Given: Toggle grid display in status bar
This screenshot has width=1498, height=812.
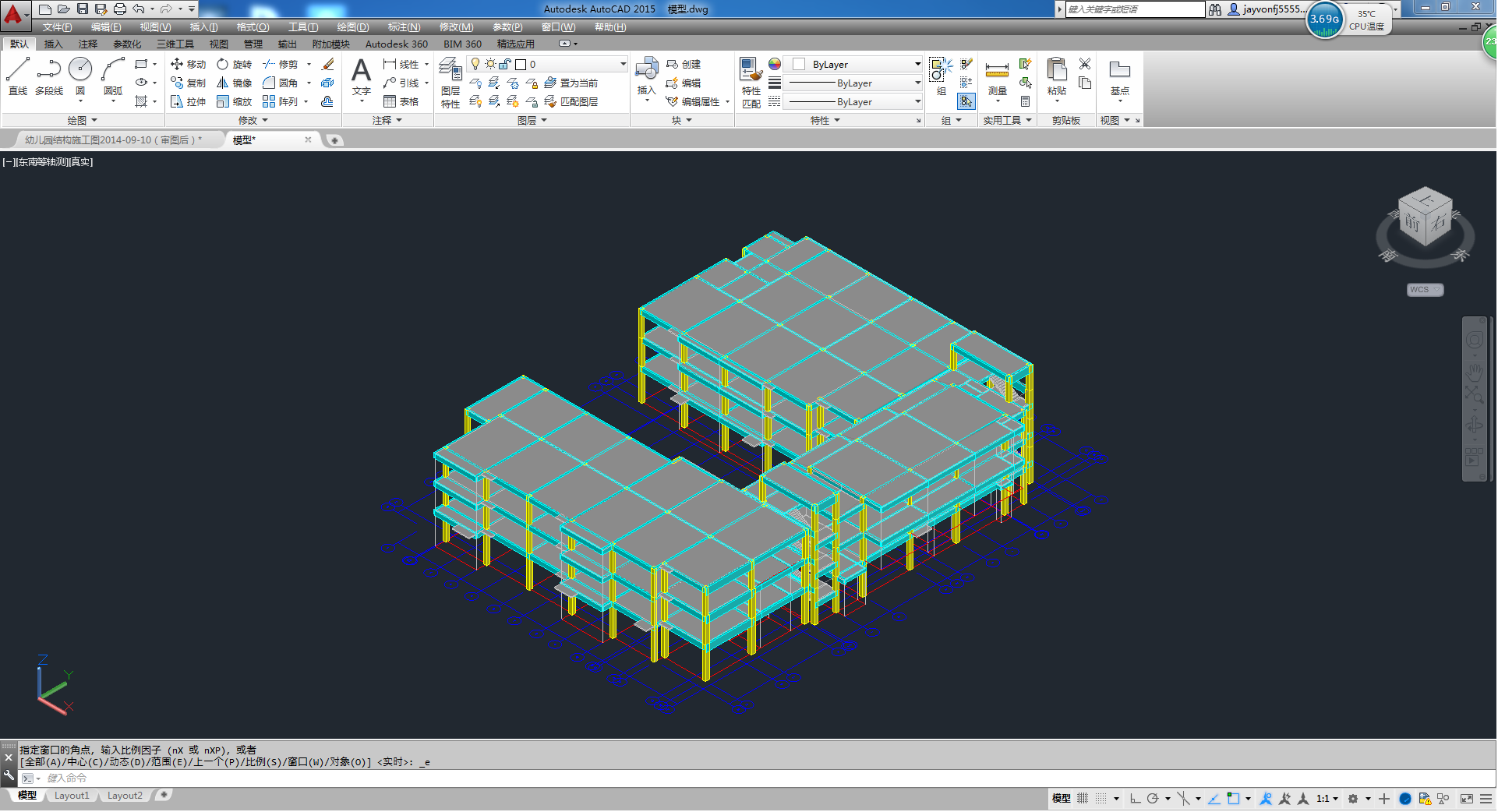Looking at the screenshot, I should [1083, 799].
